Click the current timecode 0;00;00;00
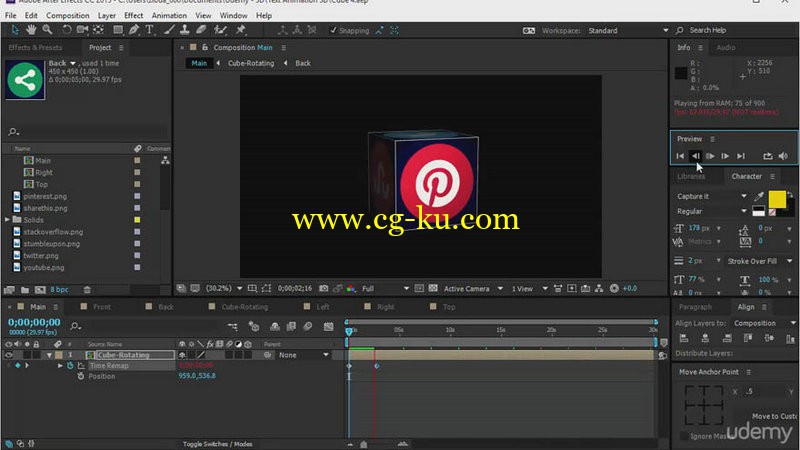This screenshot has width=800, height=450. click(34, 322)
